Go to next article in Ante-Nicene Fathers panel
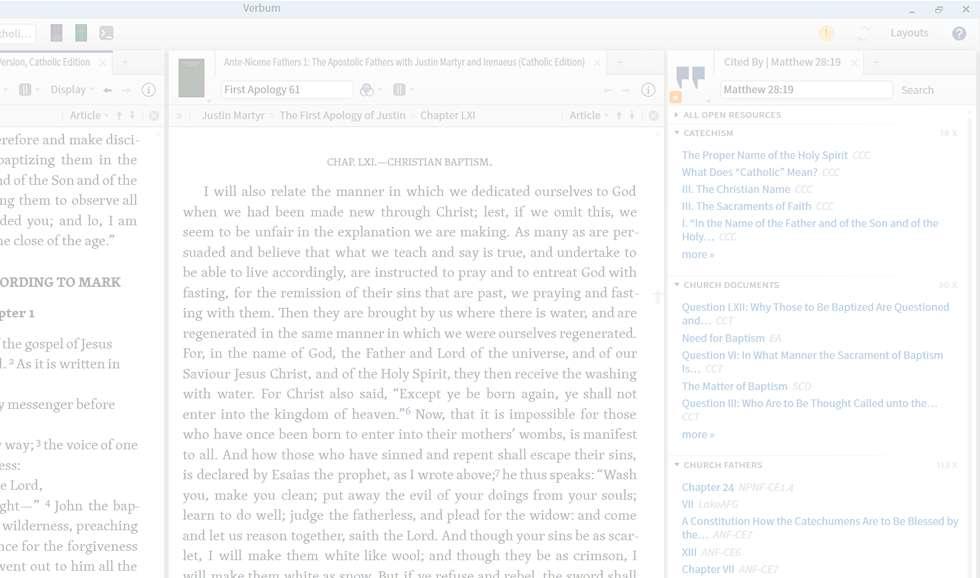 point(632,115)
